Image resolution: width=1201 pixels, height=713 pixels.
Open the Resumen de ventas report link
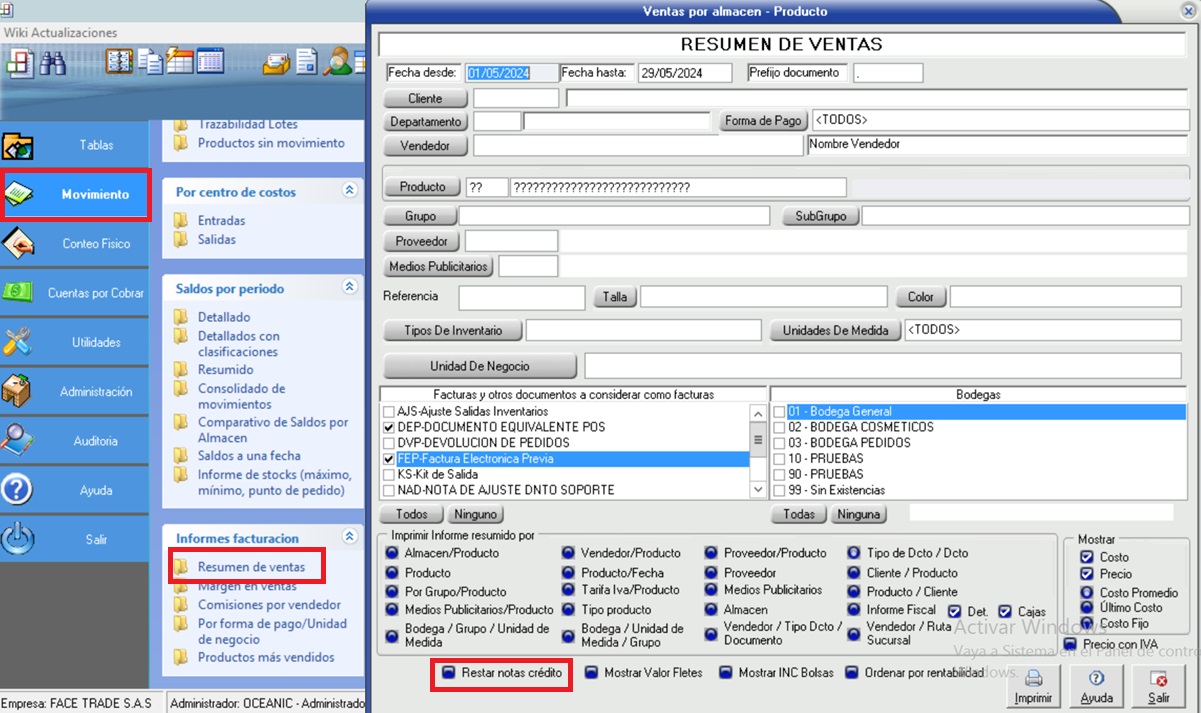coord(251,567)
